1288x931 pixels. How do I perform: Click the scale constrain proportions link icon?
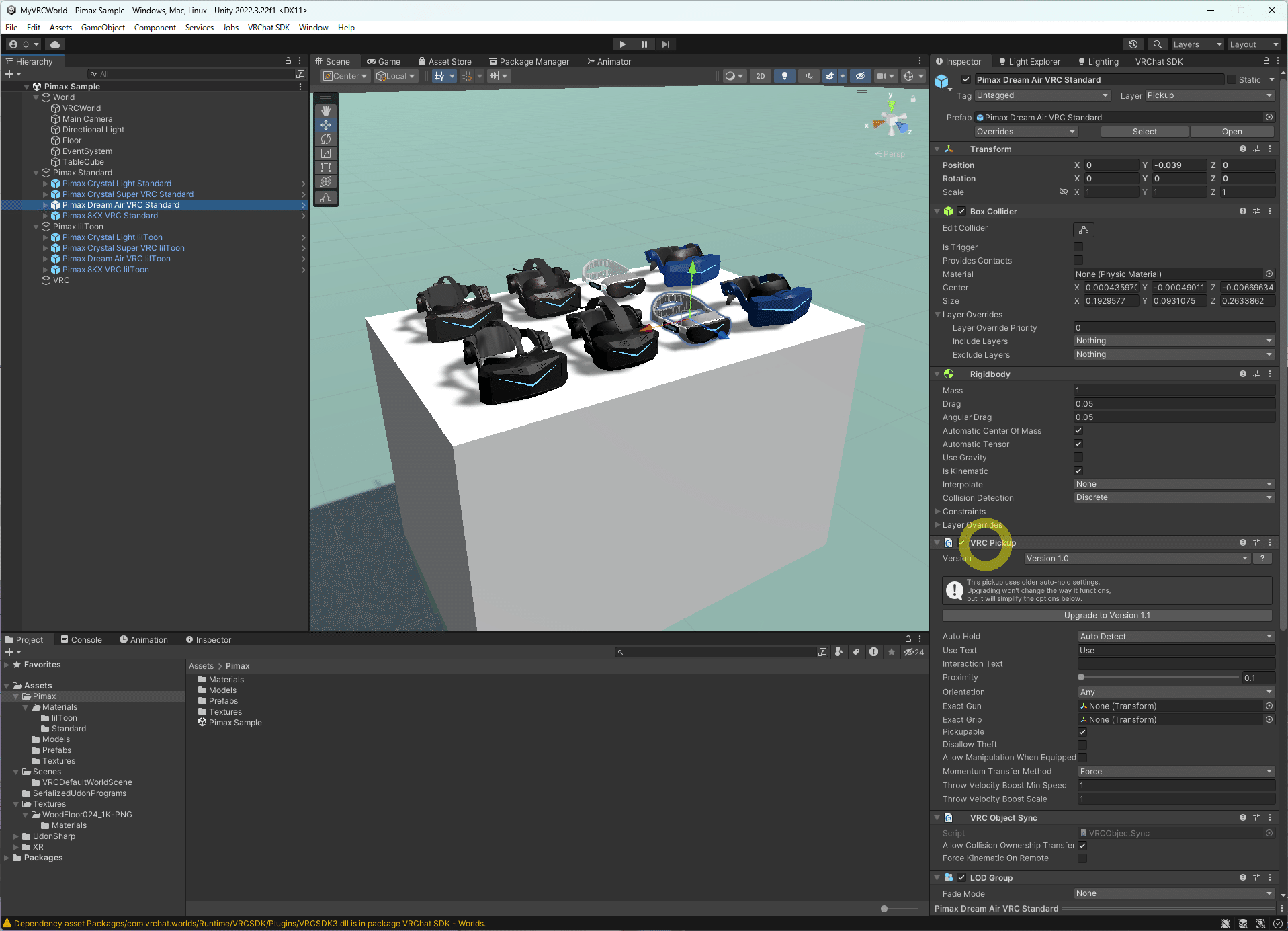pyautogui.click(x=1064, y=192)
